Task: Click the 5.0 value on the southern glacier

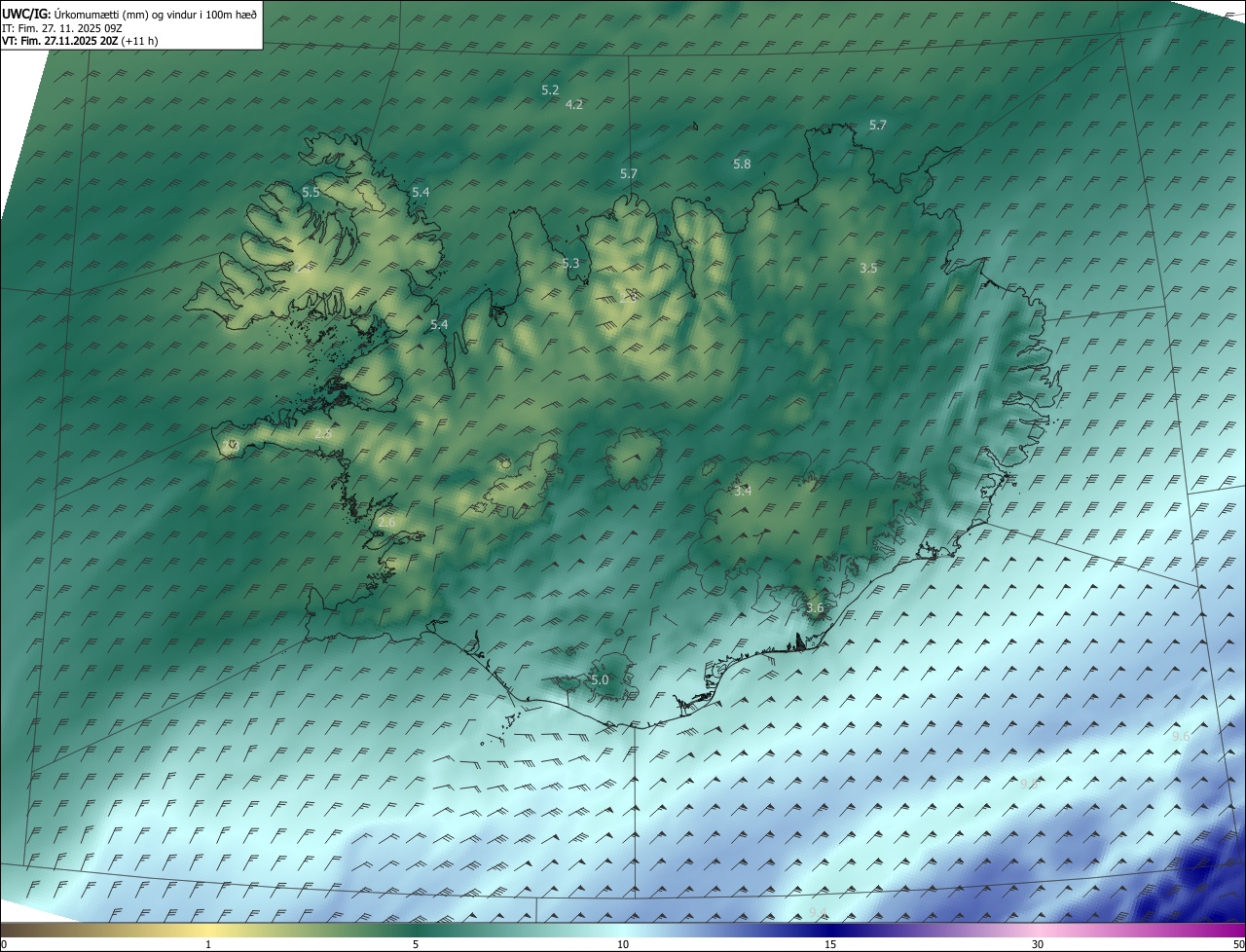Action: [600, 680]
